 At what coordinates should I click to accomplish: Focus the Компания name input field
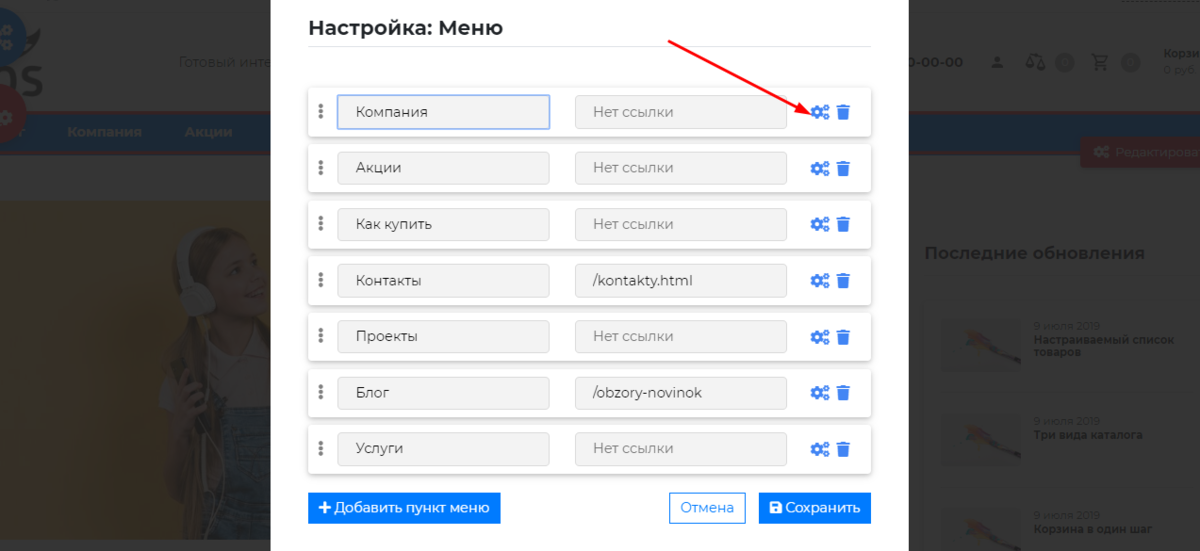click(443, 112)
